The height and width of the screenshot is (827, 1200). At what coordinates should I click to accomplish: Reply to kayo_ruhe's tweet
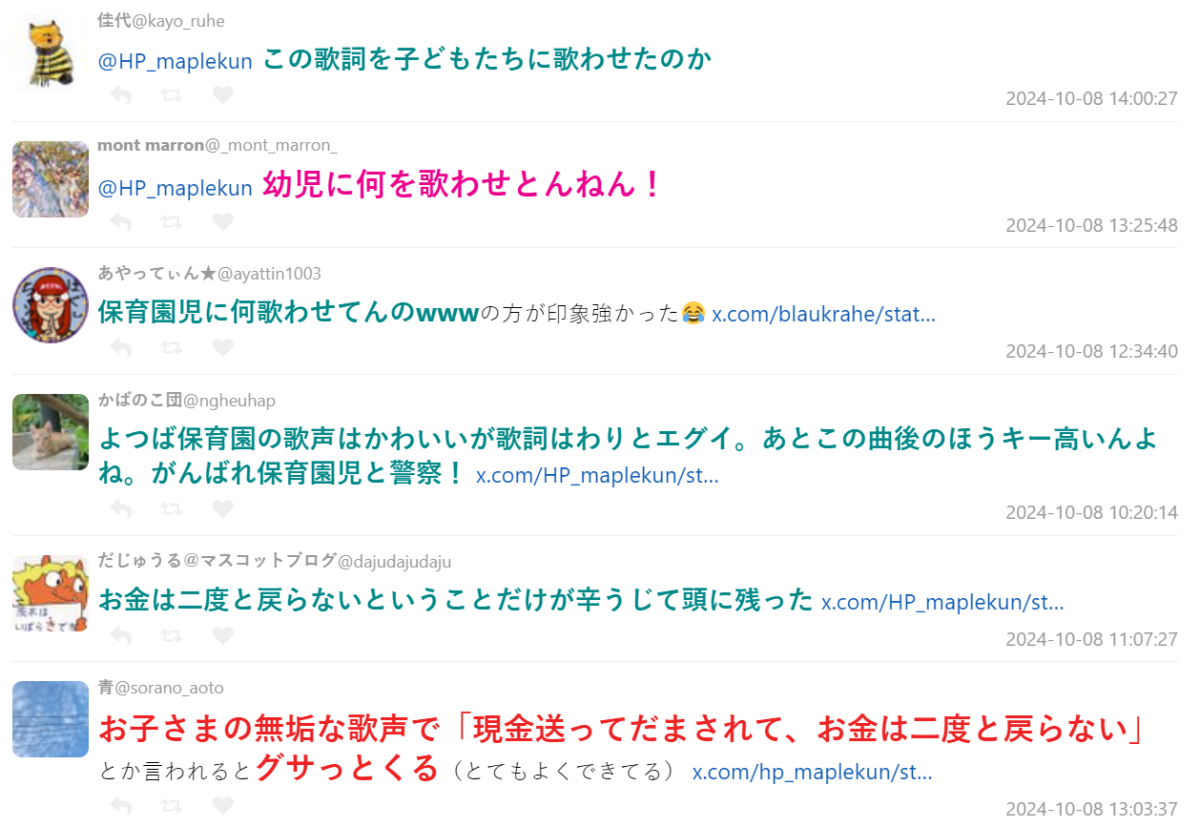point(121,95)
